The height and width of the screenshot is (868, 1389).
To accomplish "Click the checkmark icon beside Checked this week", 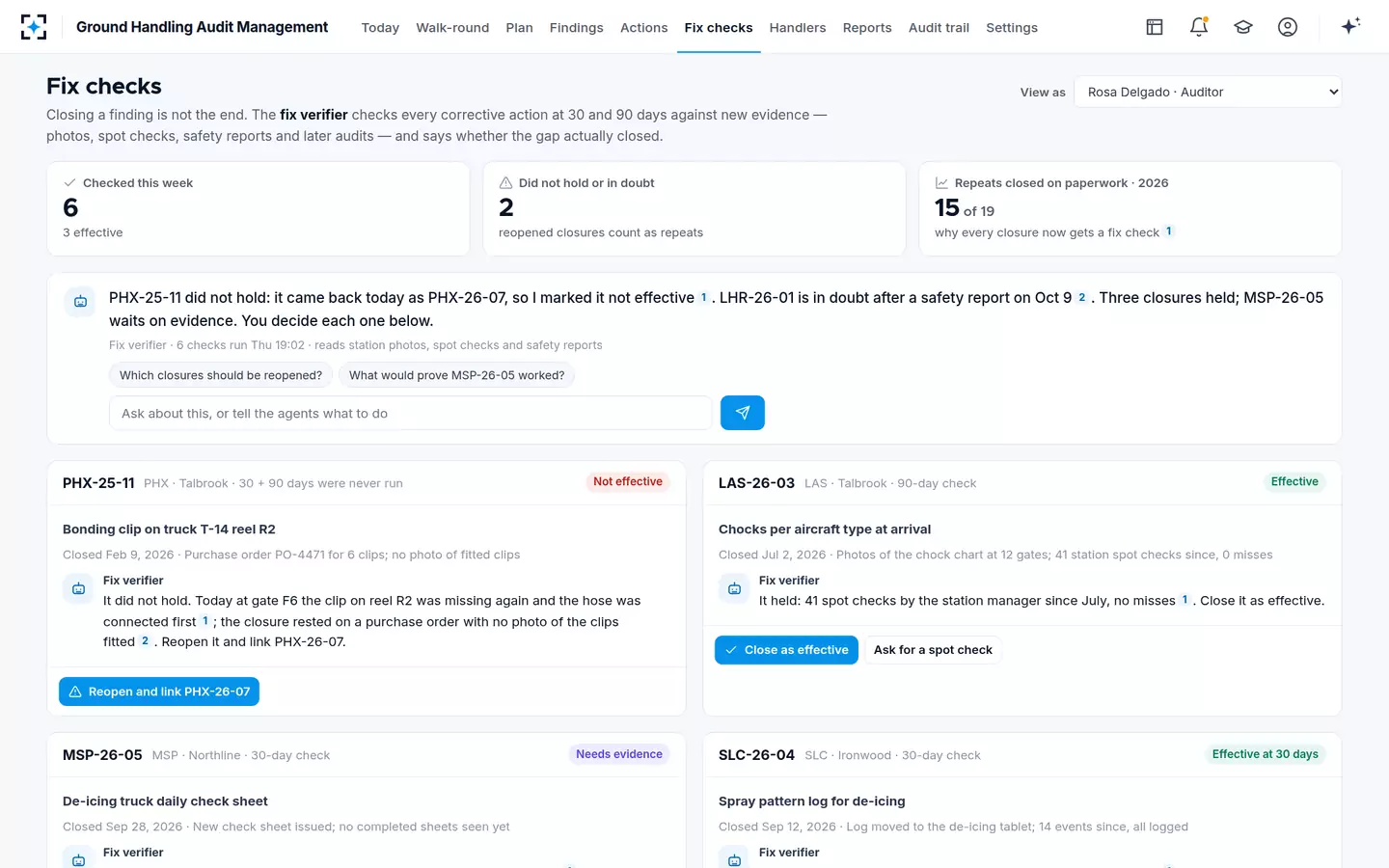I will (x=69, y=183).
